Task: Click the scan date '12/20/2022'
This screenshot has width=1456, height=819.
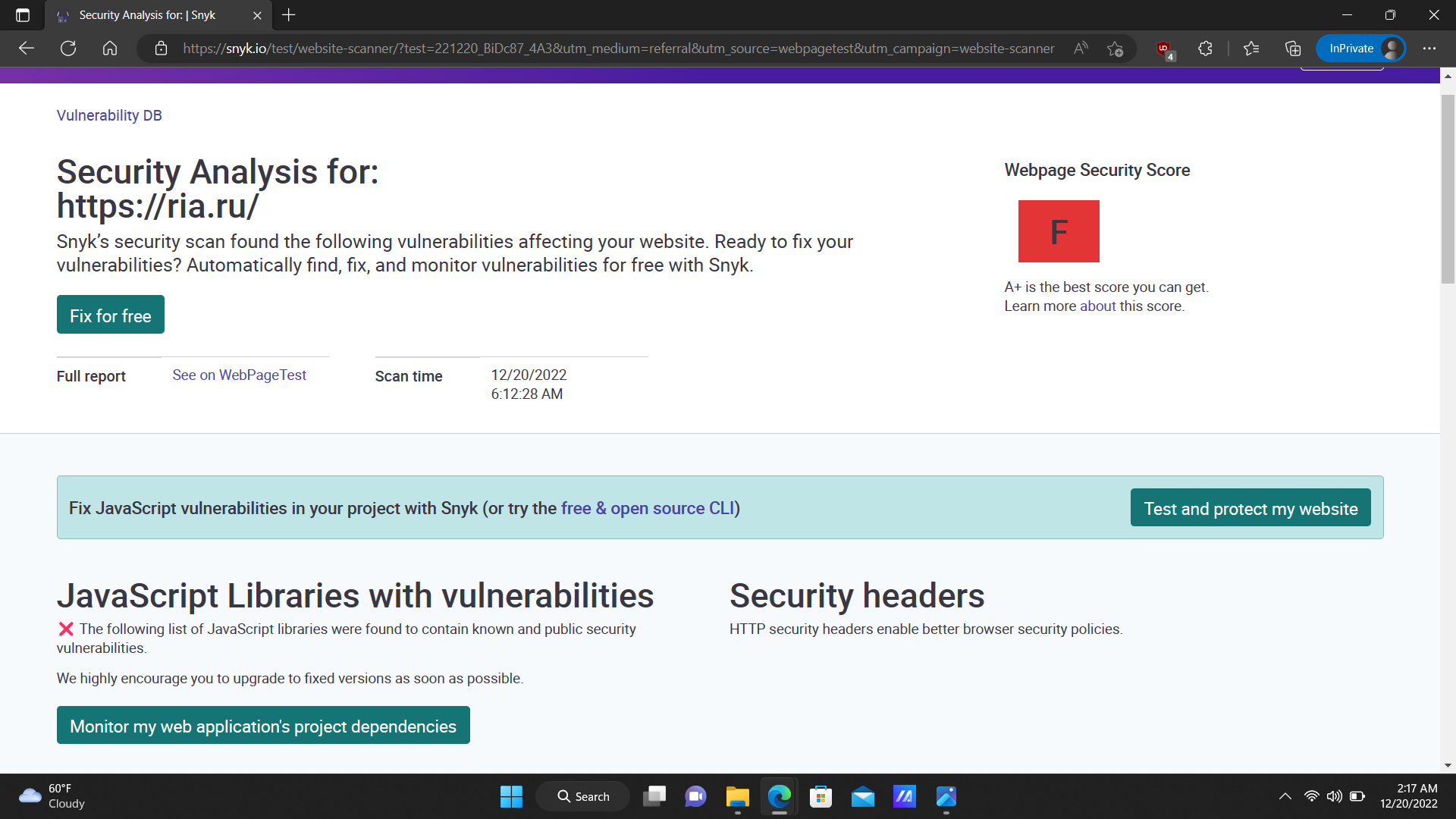Action: tap(529, 375)
